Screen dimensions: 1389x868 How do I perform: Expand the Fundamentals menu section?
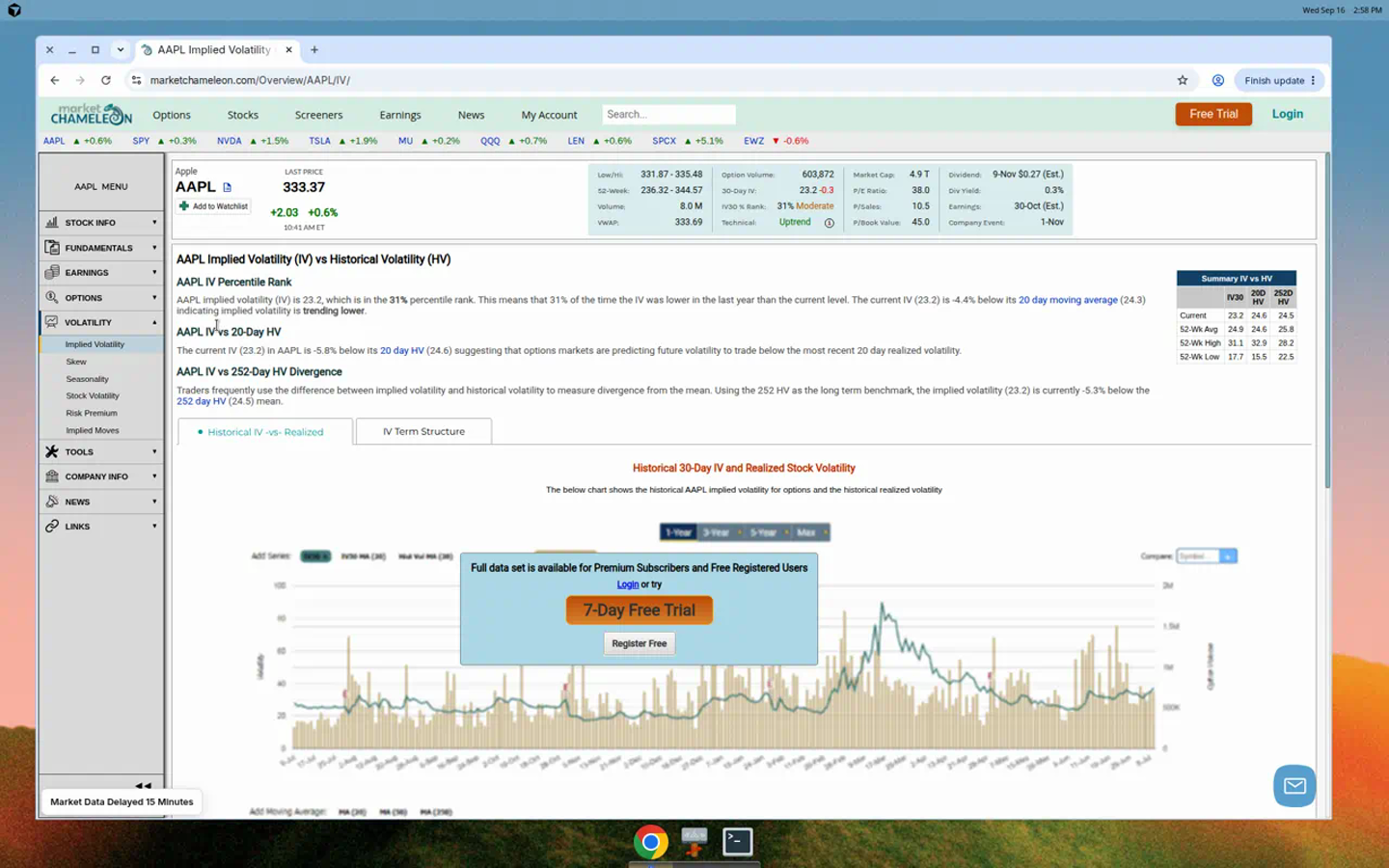(x=101, y=248)
